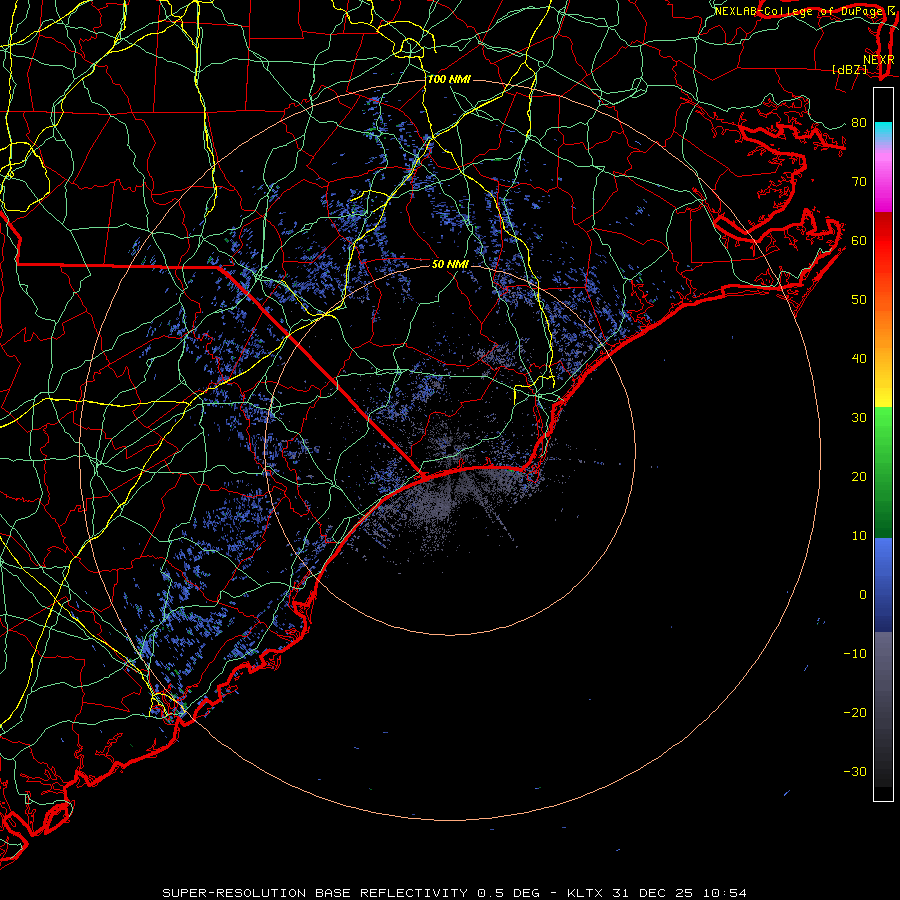
Task: Click the "[dBZ]" unit label
Action: point(849,69)
